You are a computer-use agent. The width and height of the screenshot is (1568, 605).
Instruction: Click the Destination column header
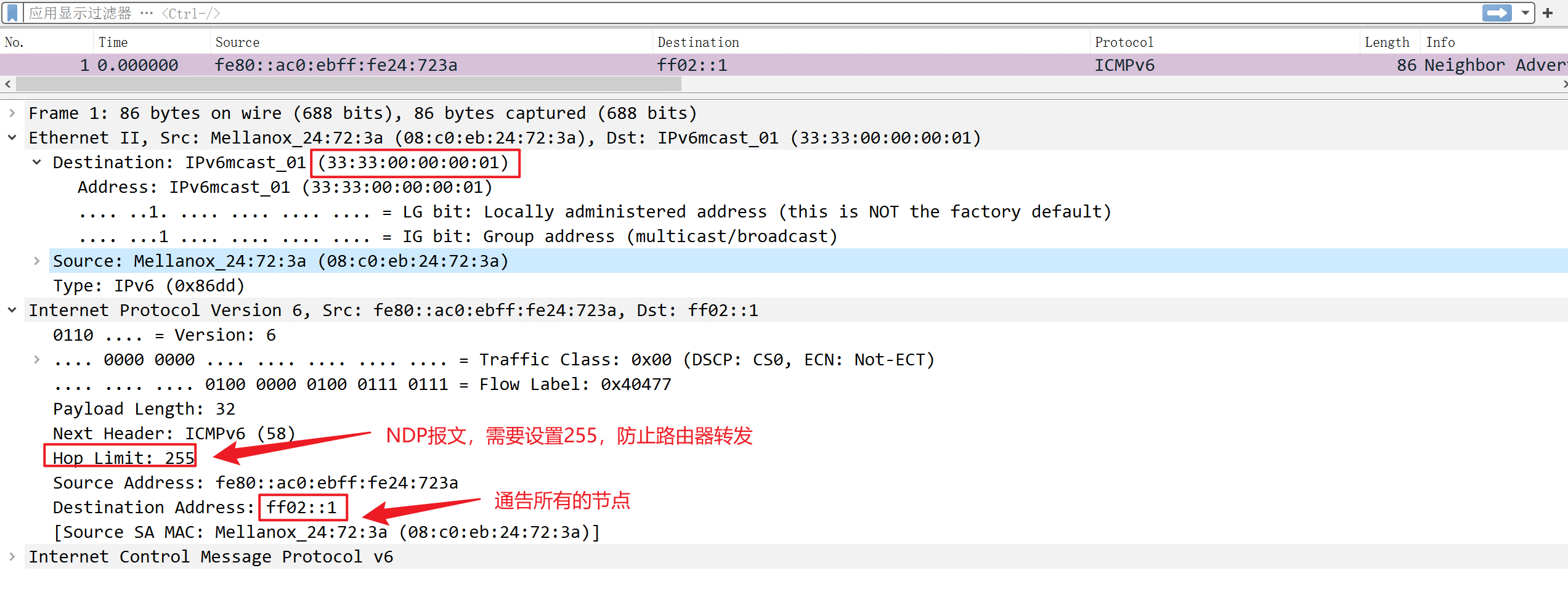tap(698, 43)
